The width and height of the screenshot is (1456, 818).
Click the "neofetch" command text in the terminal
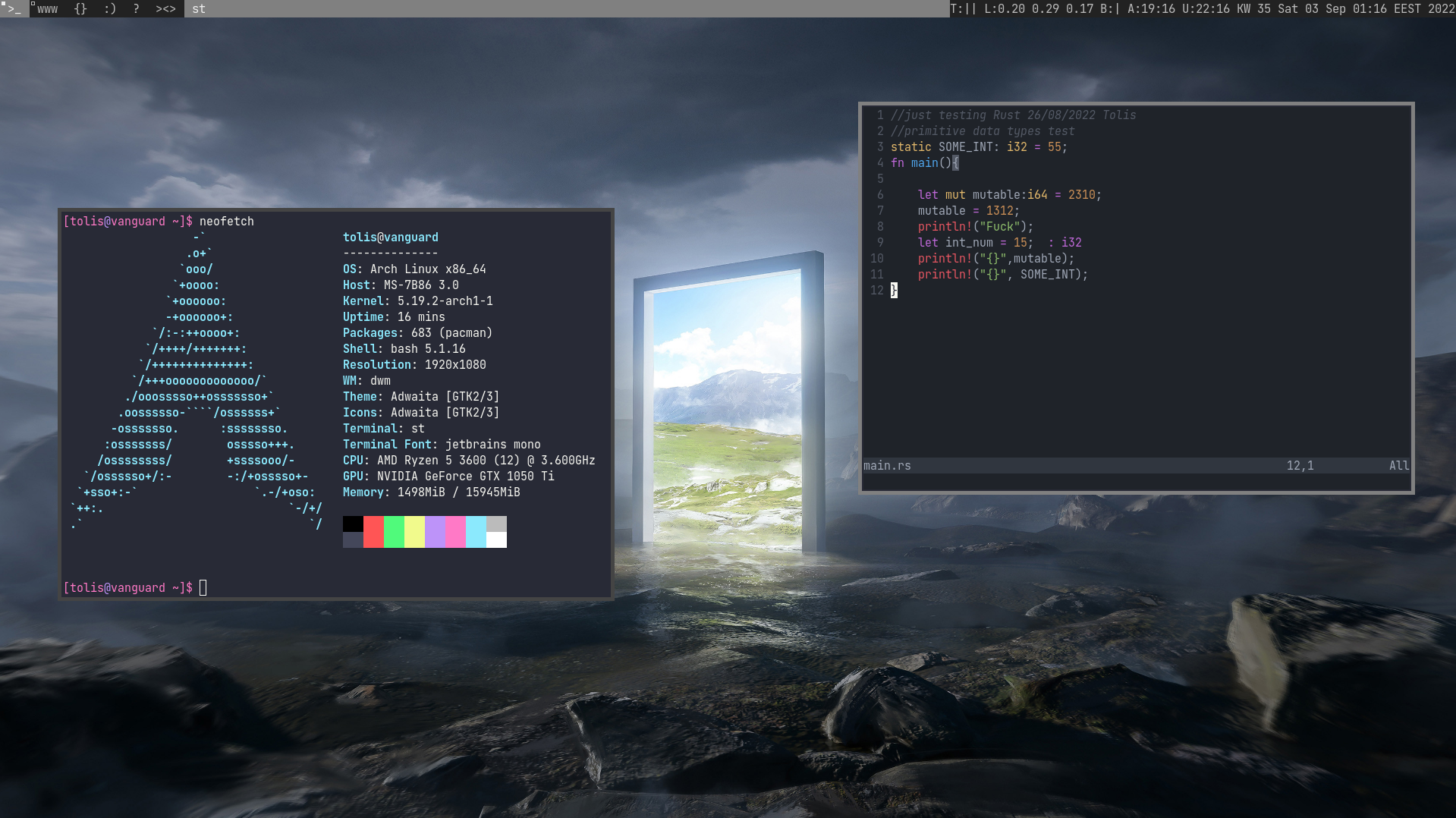pos(227,221)
